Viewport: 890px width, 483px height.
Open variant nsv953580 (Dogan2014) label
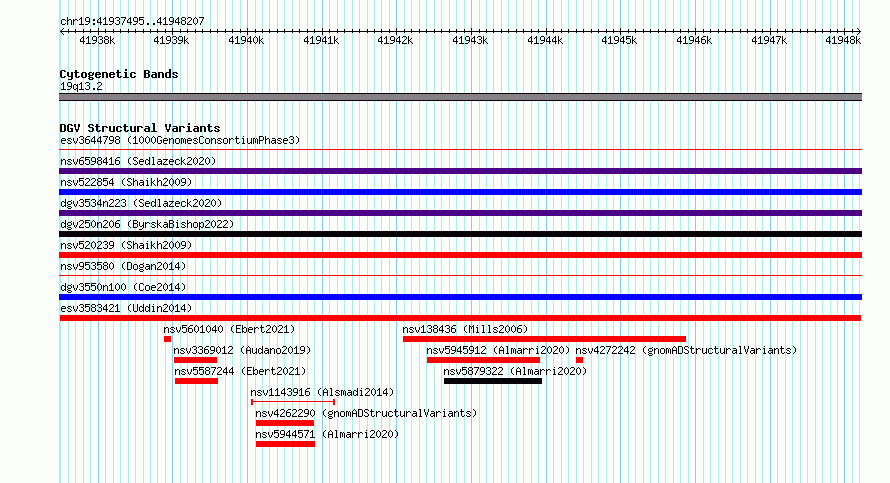click(123, 266)
